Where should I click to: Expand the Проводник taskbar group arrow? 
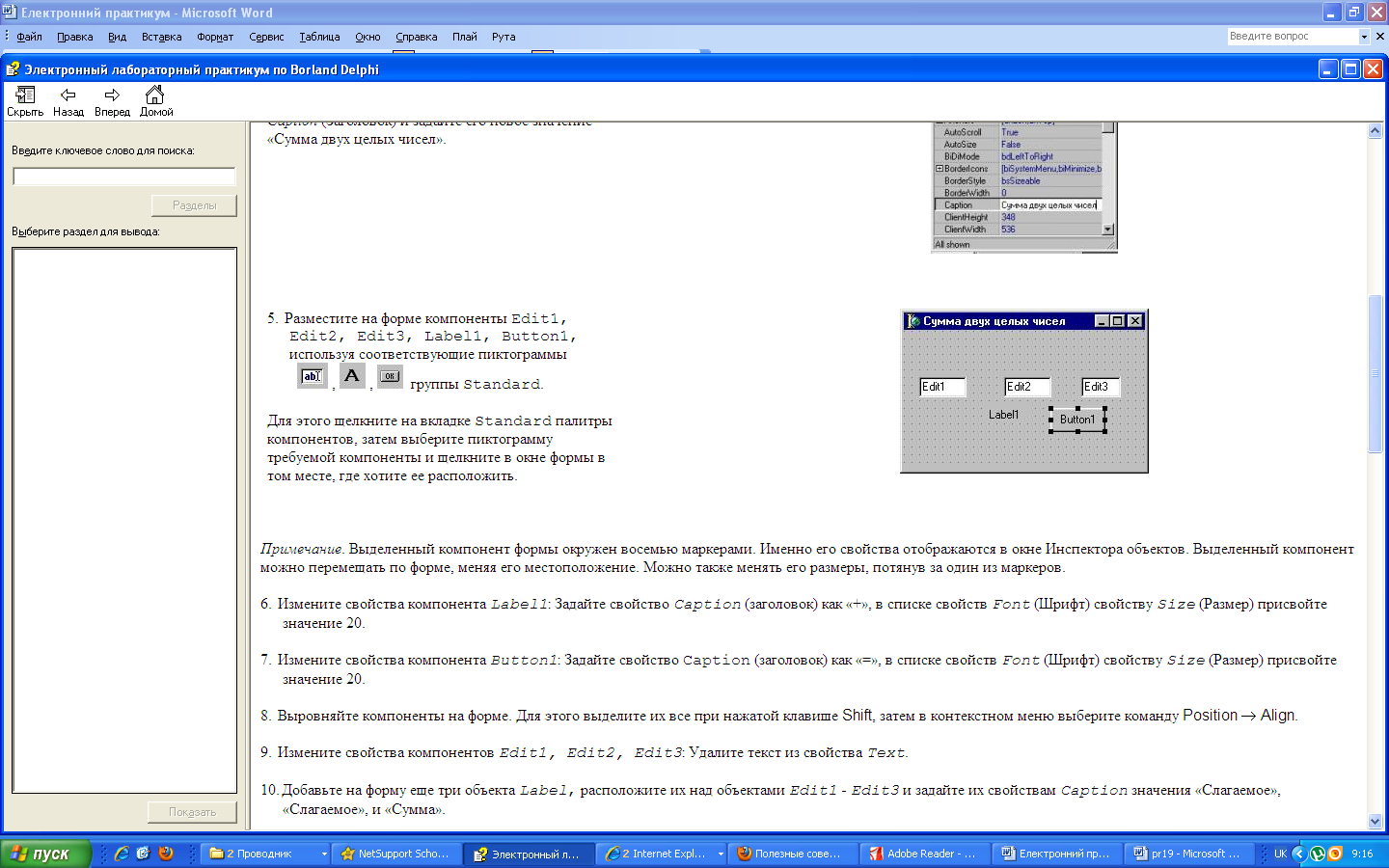[x=323, y=854]
